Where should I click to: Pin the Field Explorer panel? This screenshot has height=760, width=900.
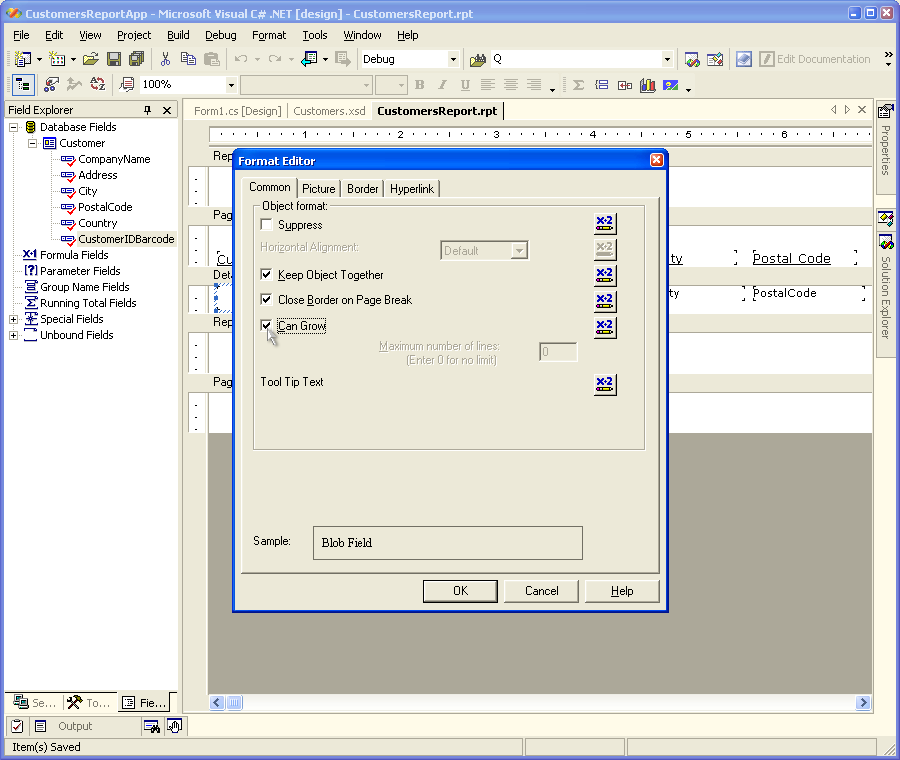(148, 110)
